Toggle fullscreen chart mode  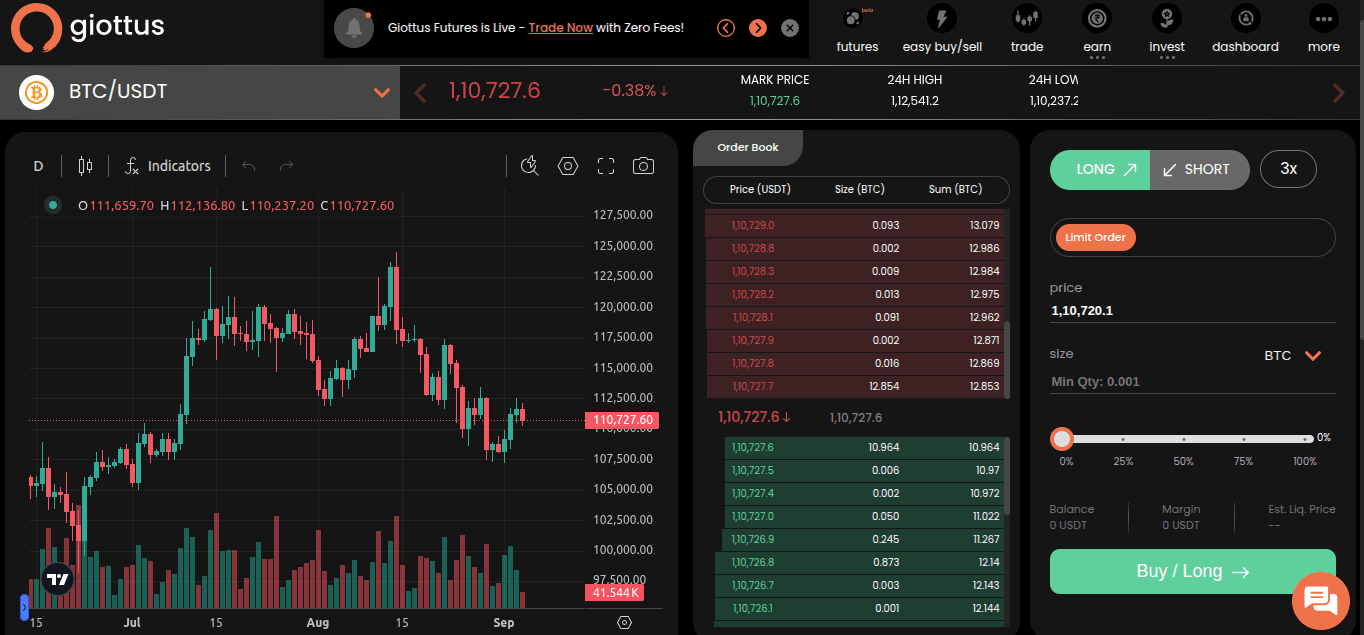click(606, 166)
